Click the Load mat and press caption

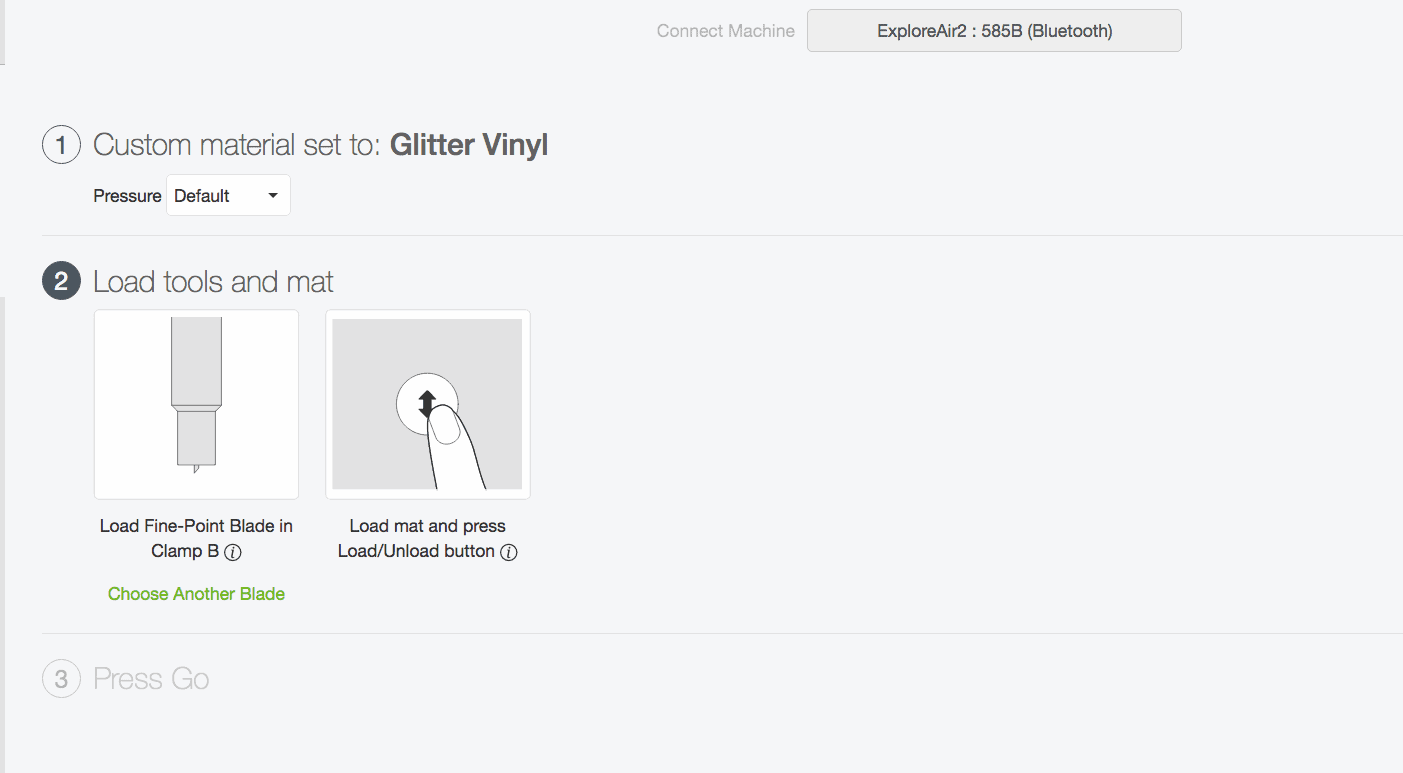[427, 526]
